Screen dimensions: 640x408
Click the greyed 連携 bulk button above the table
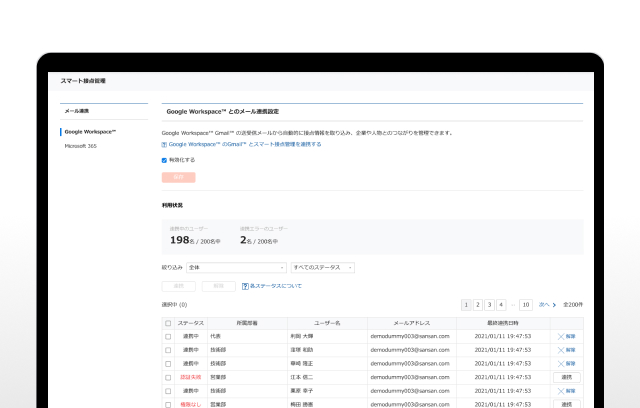coord(178,286)
